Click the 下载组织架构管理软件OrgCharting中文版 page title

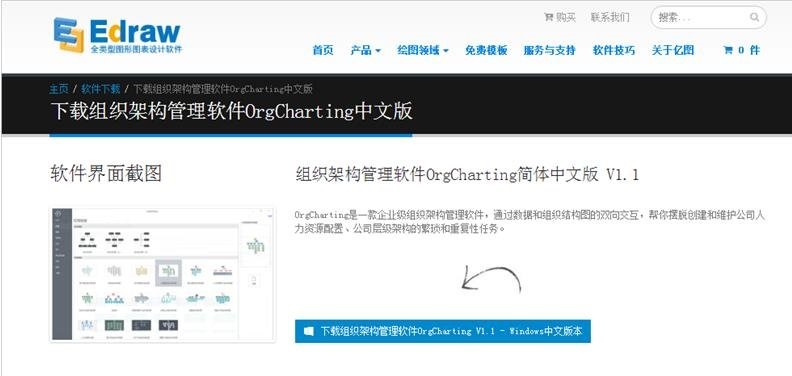pos(231,111)
